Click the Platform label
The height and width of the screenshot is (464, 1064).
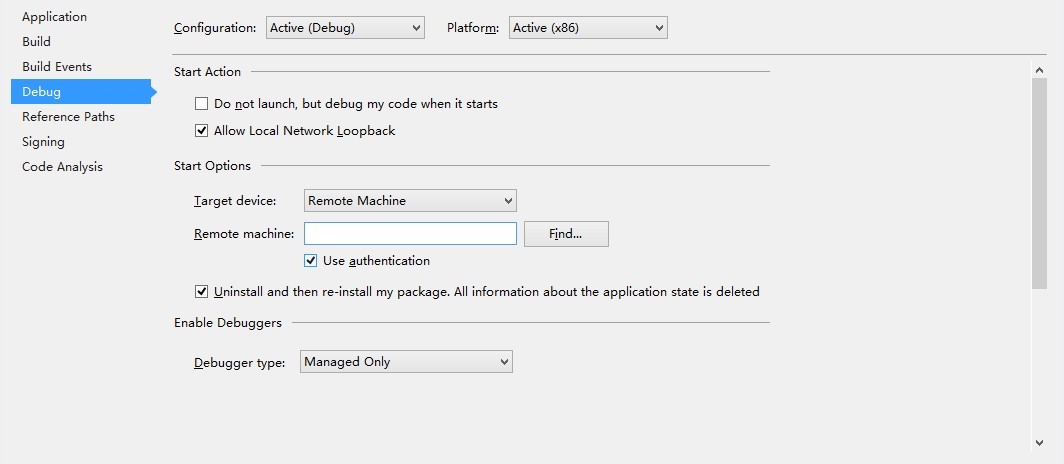click(x=473, y=28)
